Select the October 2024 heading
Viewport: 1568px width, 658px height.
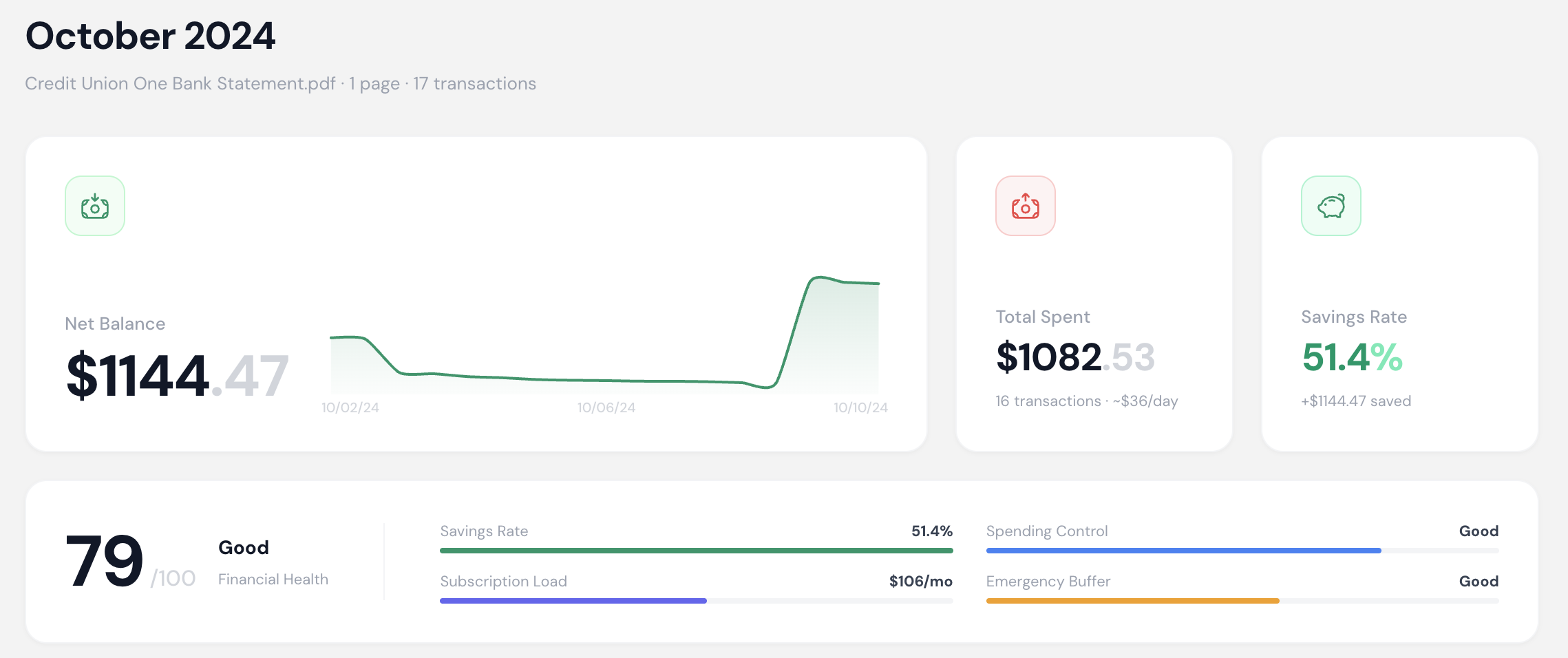tap(151, 36)
